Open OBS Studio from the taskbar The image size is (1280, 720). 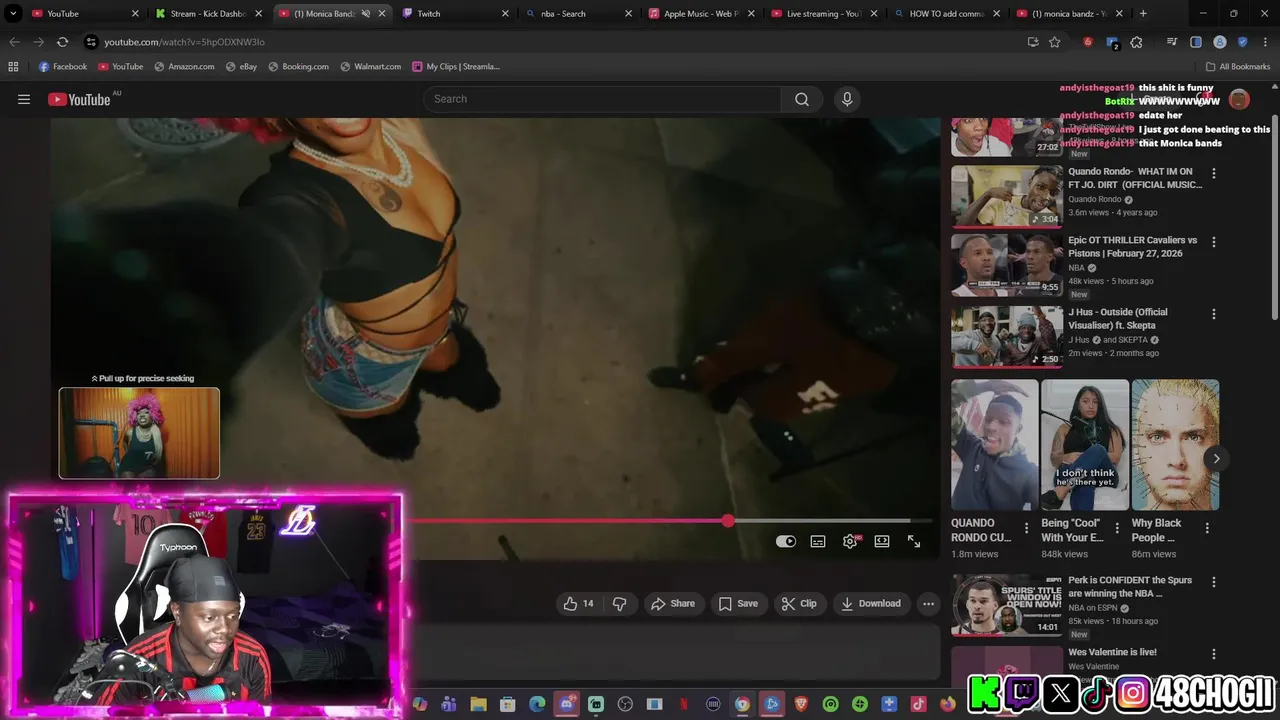[625, 704]
